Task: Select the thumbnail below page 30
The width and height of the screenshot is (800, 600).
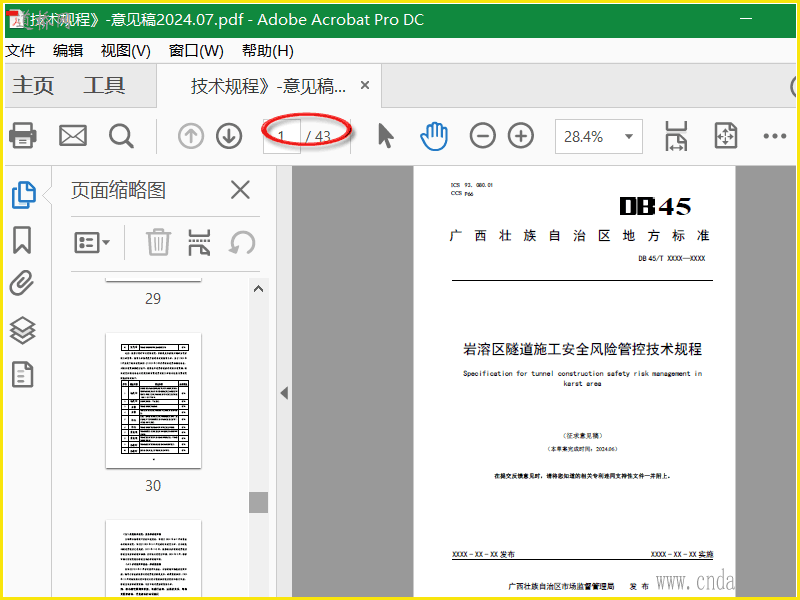Action: [154, 558]
